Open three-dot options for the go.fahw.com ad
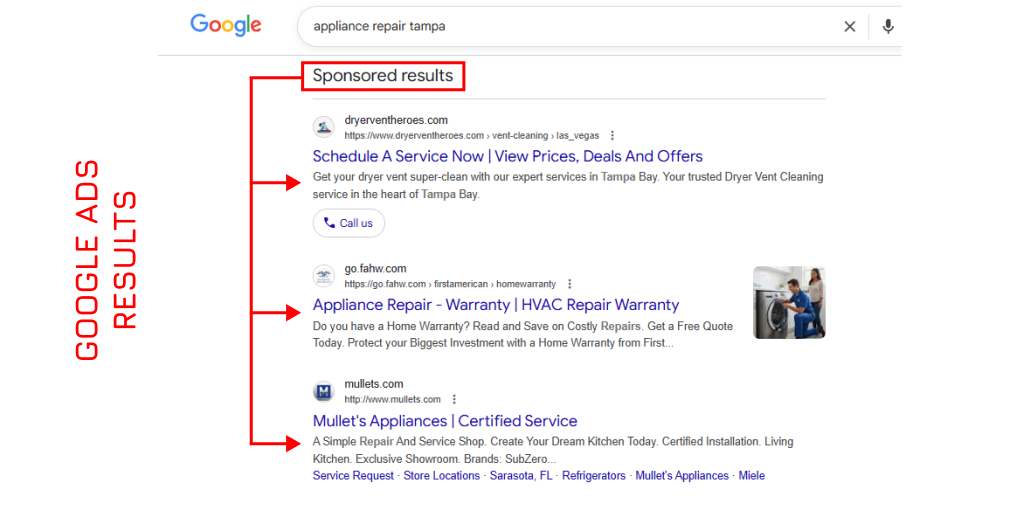 click(569, 284)
